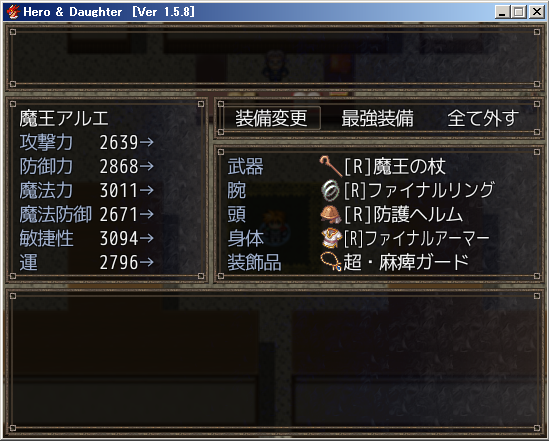Click the 魔王の杖 staff weapon icon
The image size is (549, 441).
(331, 166)
